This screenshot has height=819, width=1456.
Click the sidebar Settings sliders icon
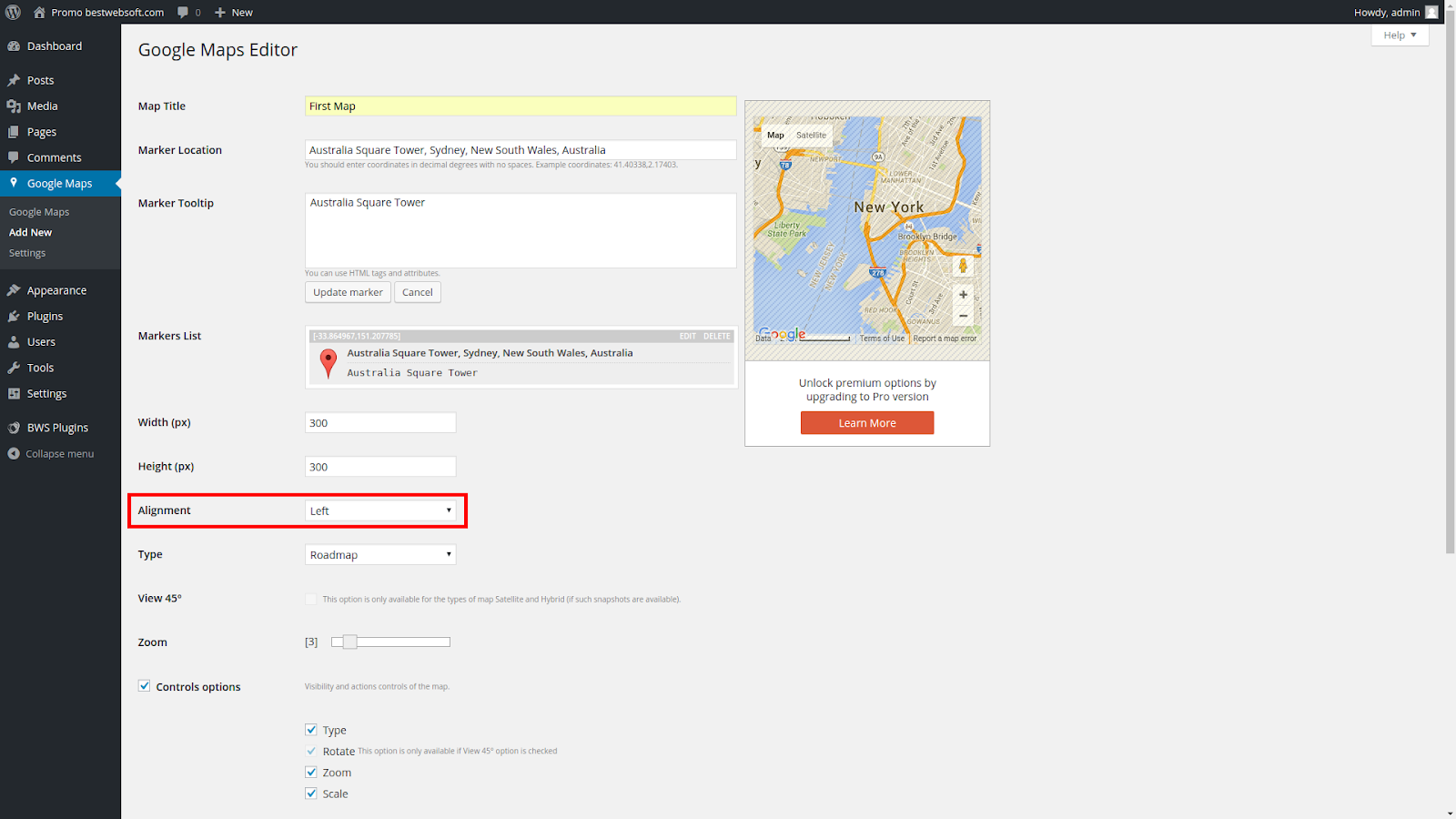coord(14,394)
